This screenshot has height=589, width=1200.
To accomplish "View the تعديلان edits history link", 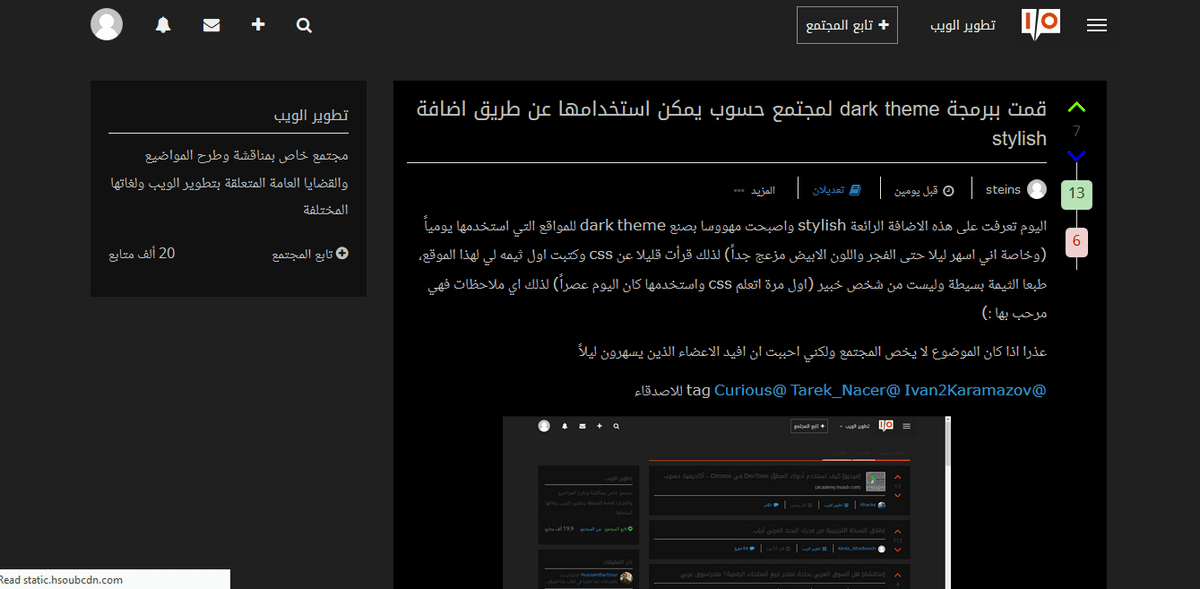I will pyautogui.click(x=835, y=189).
